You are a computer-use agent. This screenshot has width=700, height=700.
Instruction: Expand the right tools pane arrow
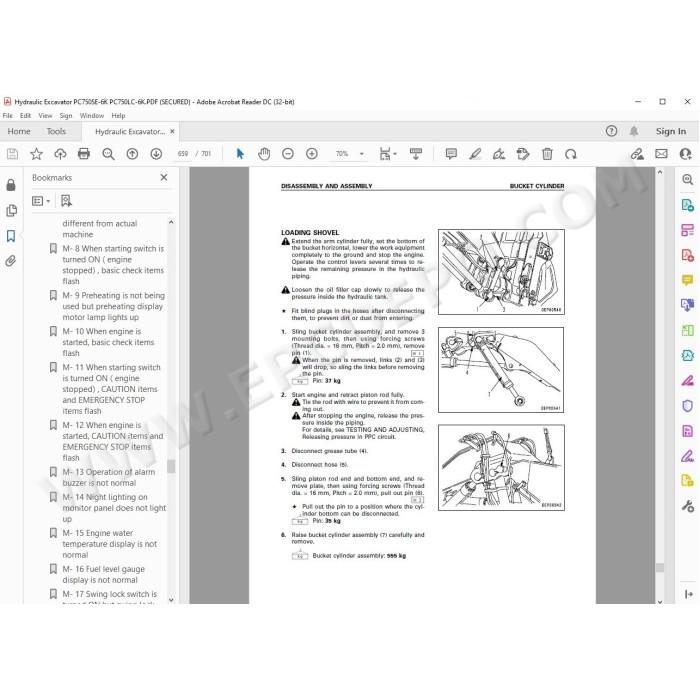pos(688,594)
